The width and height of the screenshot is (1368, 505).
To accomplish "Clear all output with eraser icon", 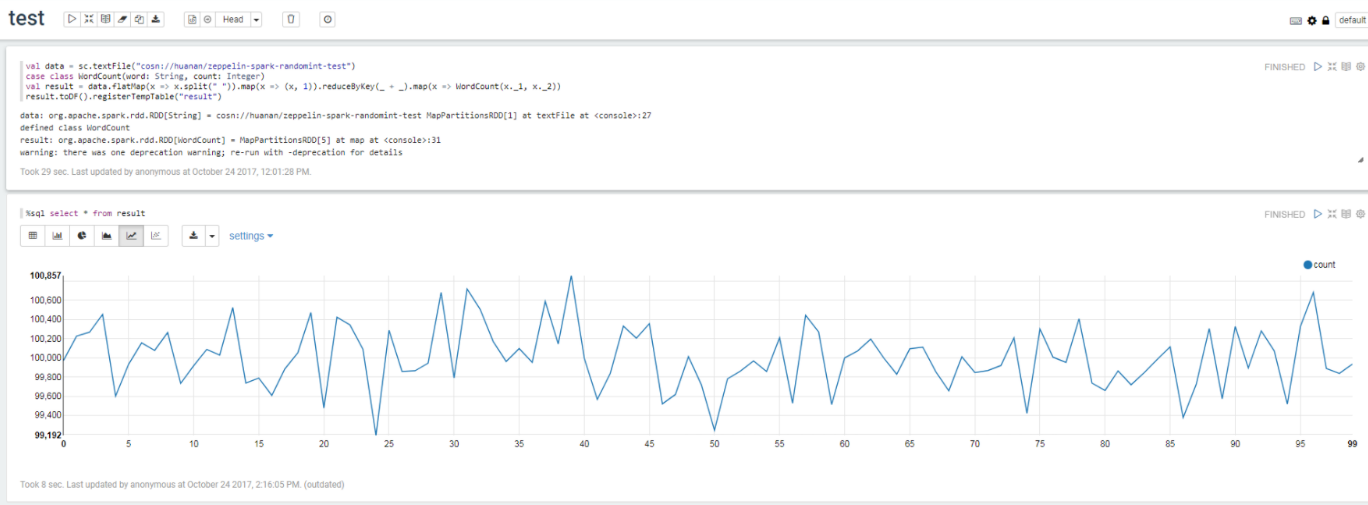I will pyautogui.click(x=123, y=19).
